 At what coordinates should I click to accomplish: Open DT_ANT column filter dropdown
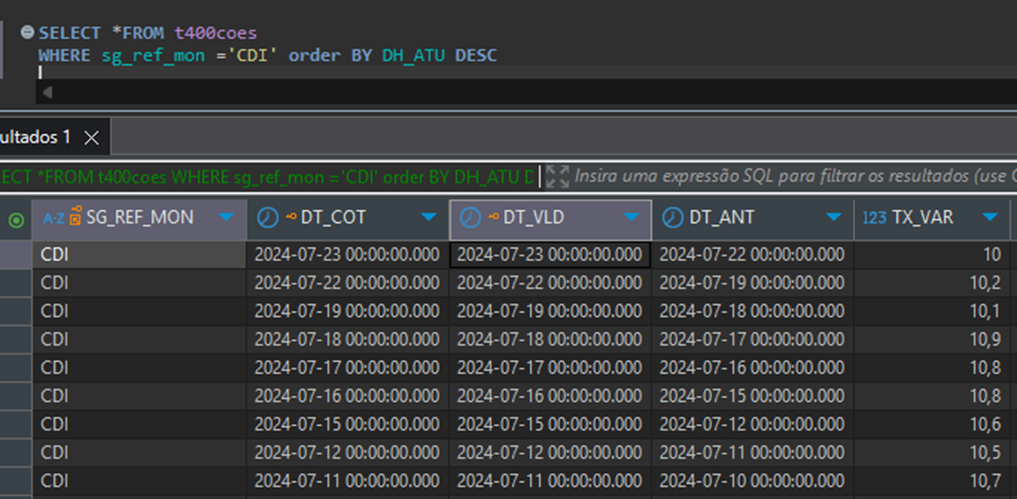pos(834,217)
